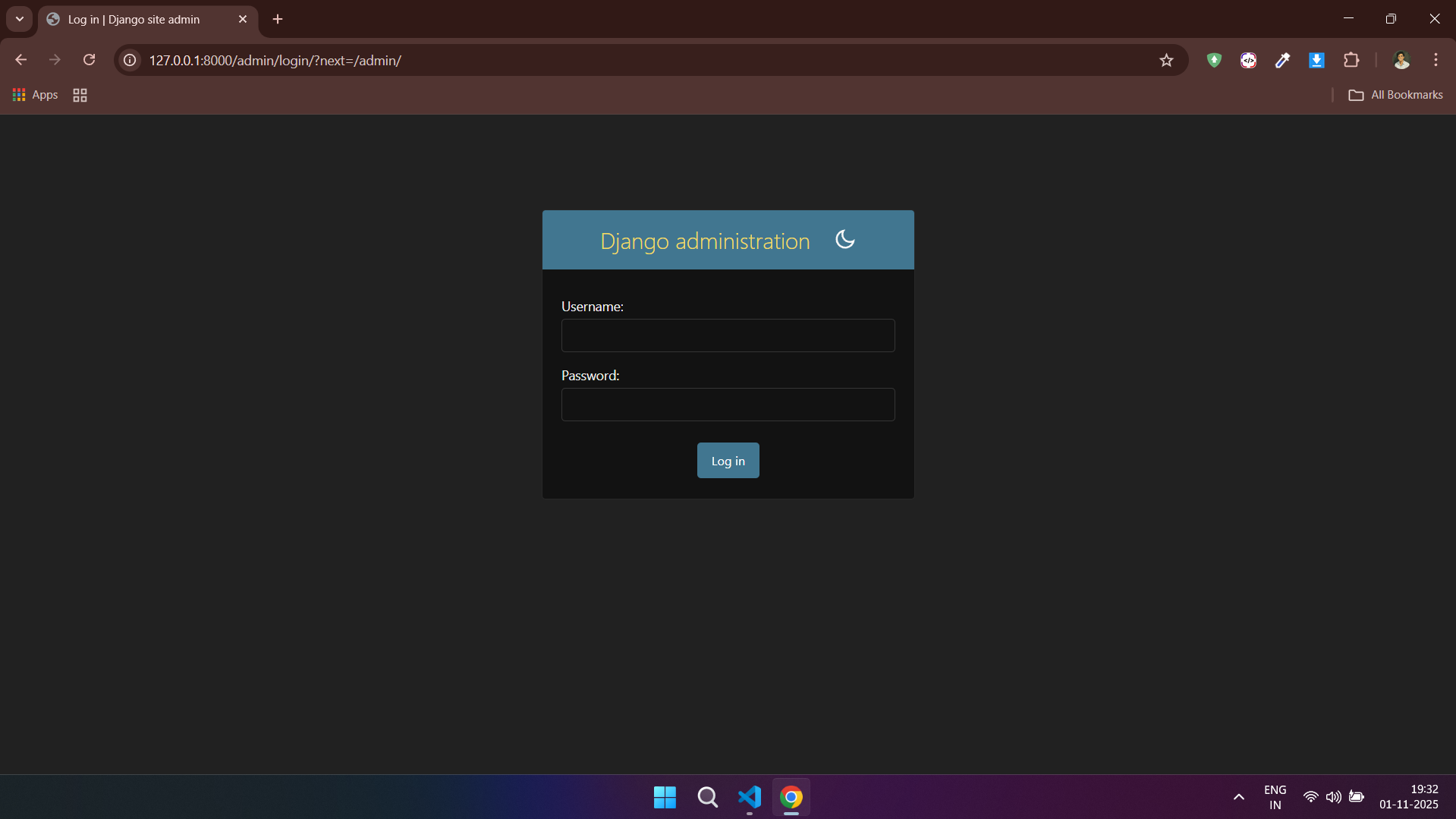Open Windows Search from the taskbar
Screen dimensions: 1456x819
pos(707,797)
